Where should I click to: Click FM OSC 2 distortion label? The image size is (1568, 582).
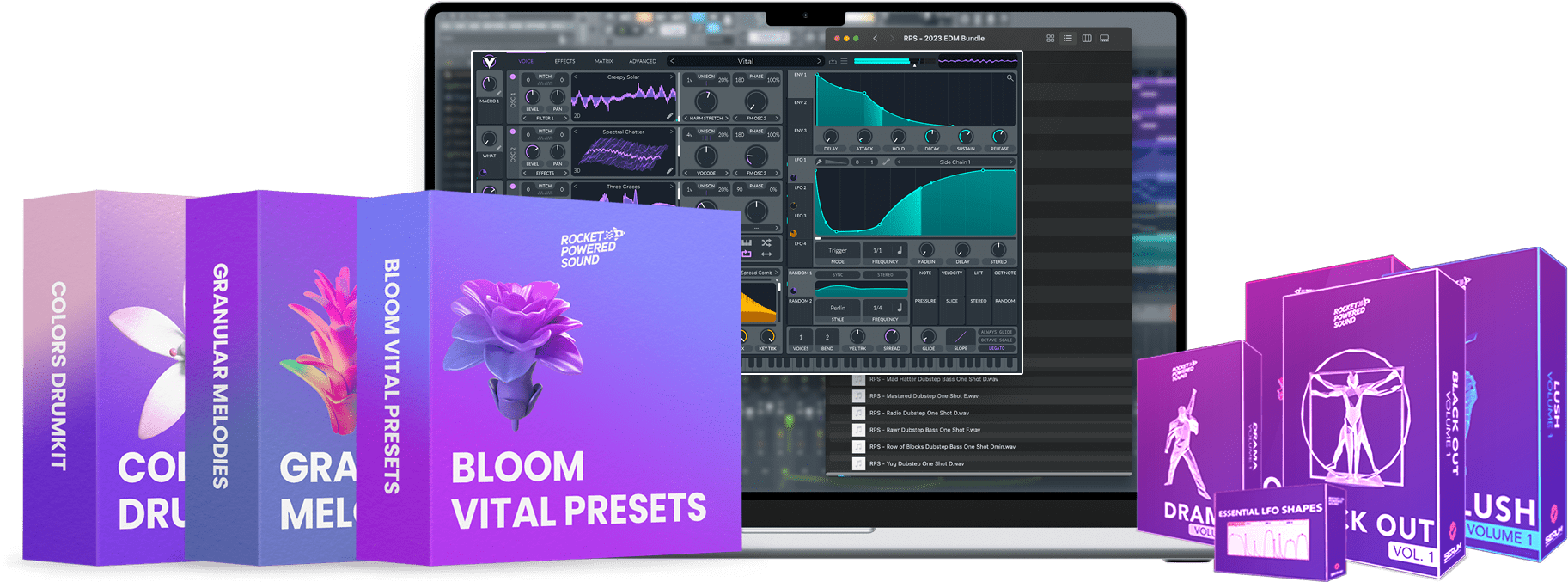(756, 118)
